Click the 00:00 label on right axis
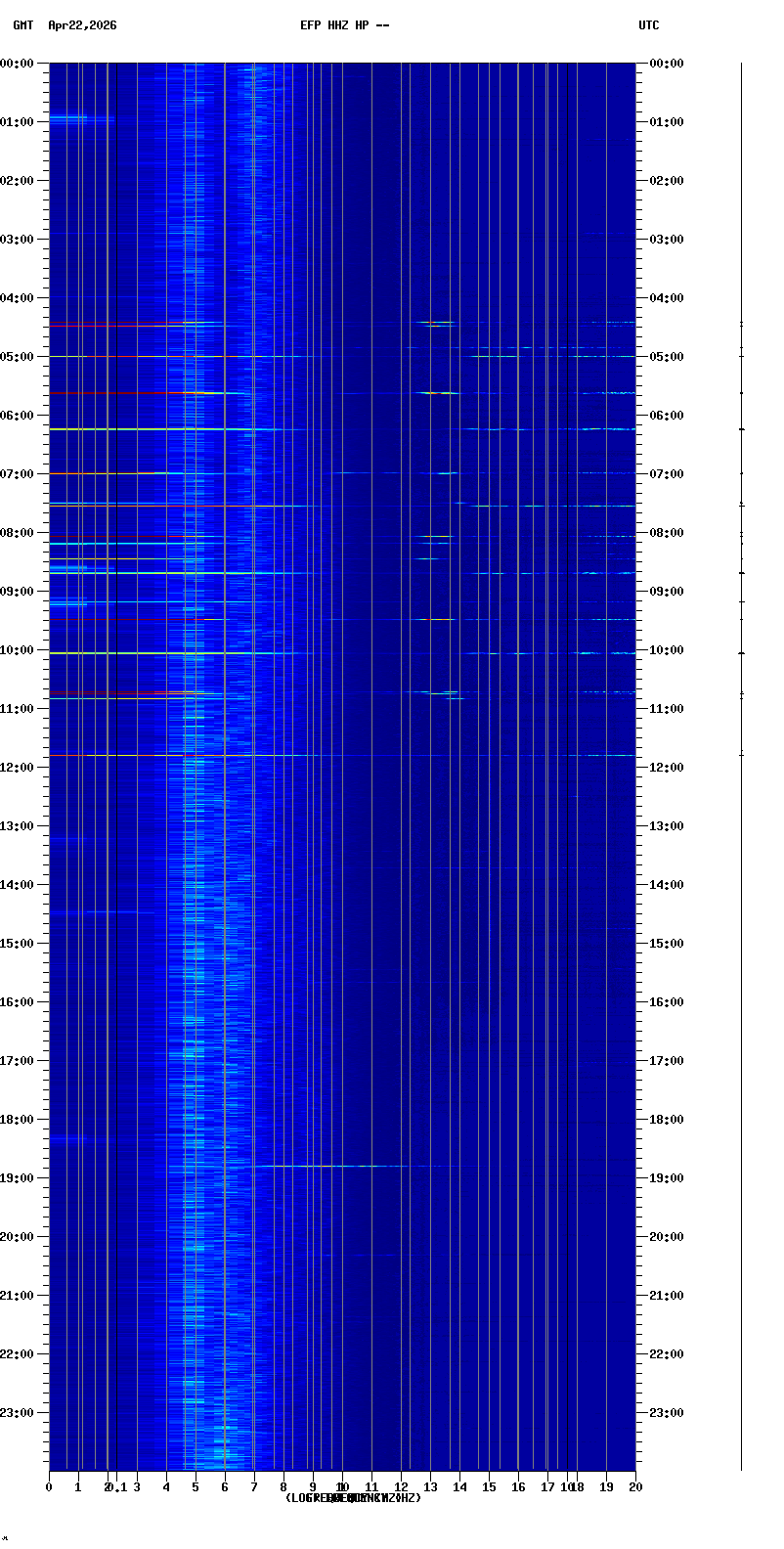784x1549 pixels. (x=666, y=64)
